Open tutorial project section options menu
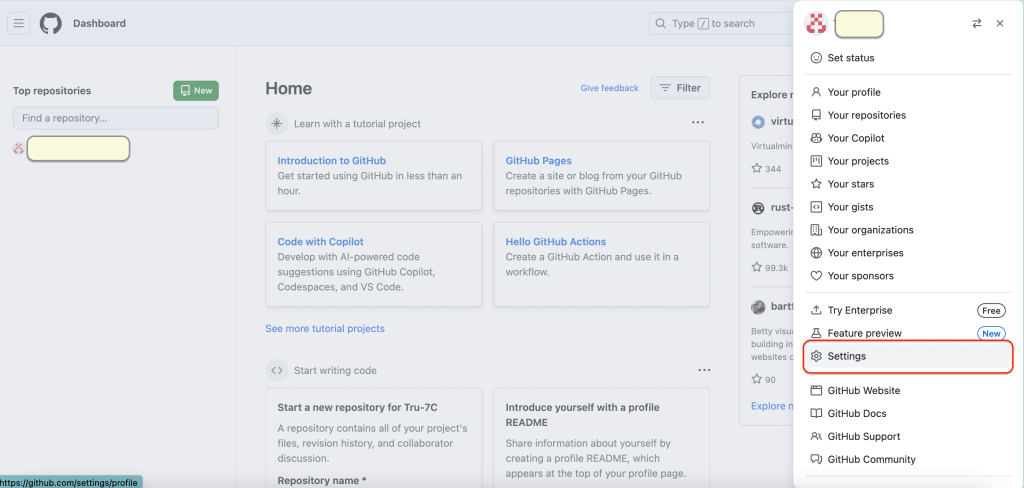Image resolution: width=1024 pixels, height=488 pixels. tap(698, 123)
